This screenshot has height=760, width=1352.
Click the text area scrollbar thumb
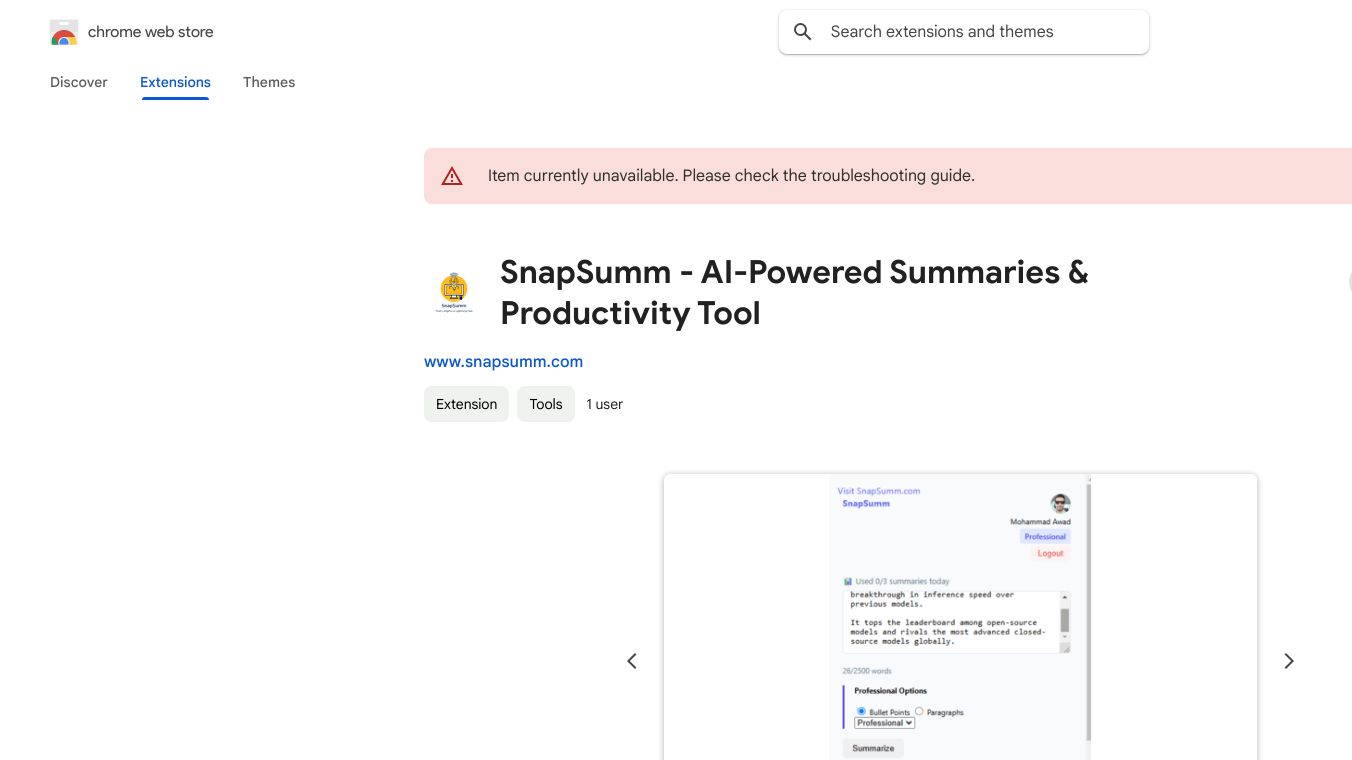coord(1065,618)
